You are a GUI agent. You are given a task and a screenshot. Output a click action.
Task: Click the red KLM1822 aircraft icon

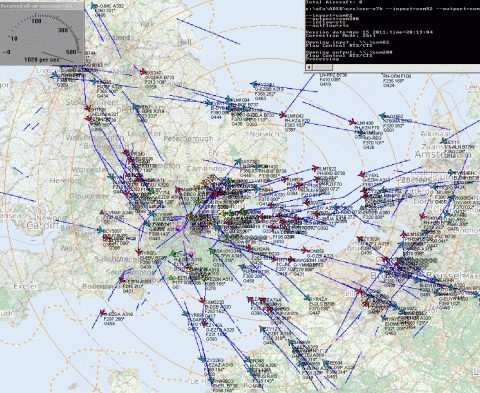[315, 168]
